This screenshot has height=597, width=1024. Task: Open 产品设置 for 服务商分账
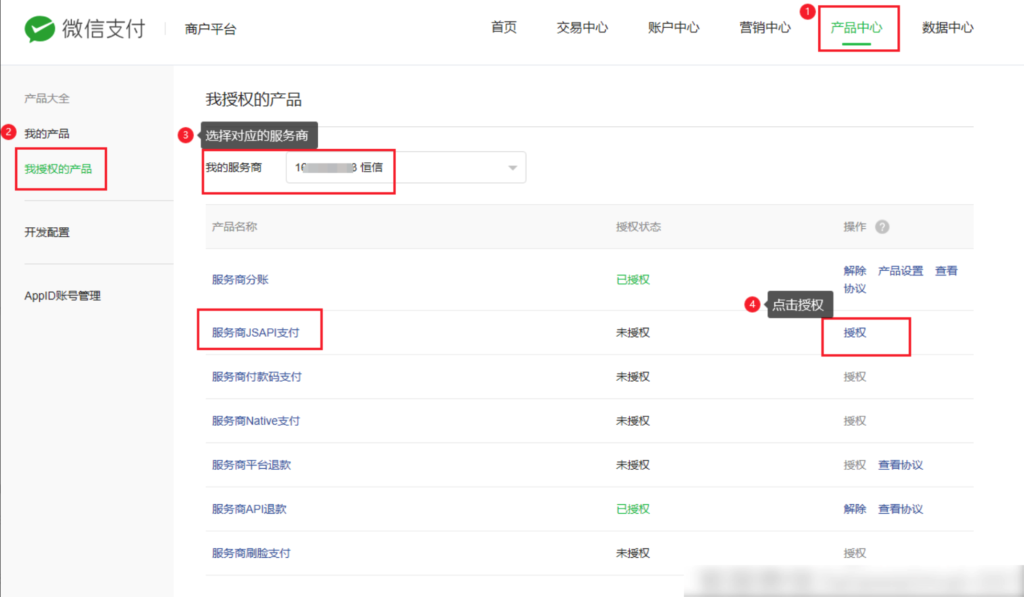point(899,271)
